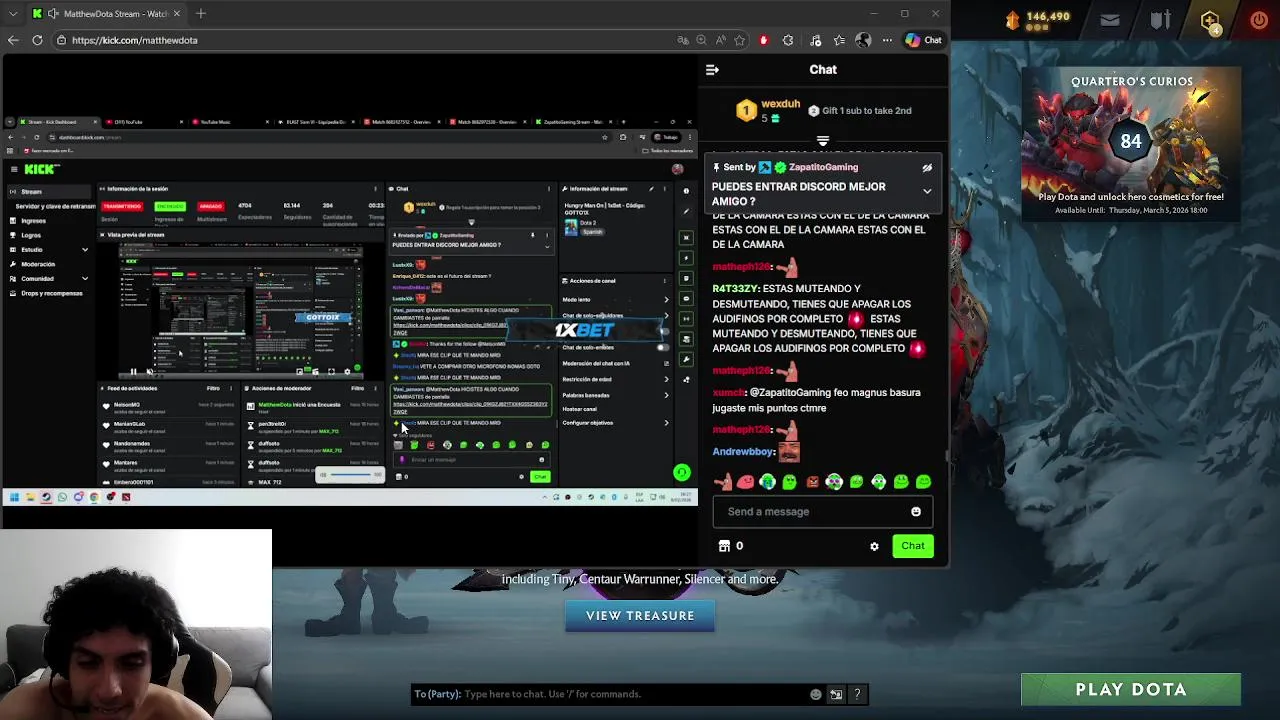Add page to favorites with star icon
The width and height of the screenshot is (1280, 720).
(x=739, y=40)
